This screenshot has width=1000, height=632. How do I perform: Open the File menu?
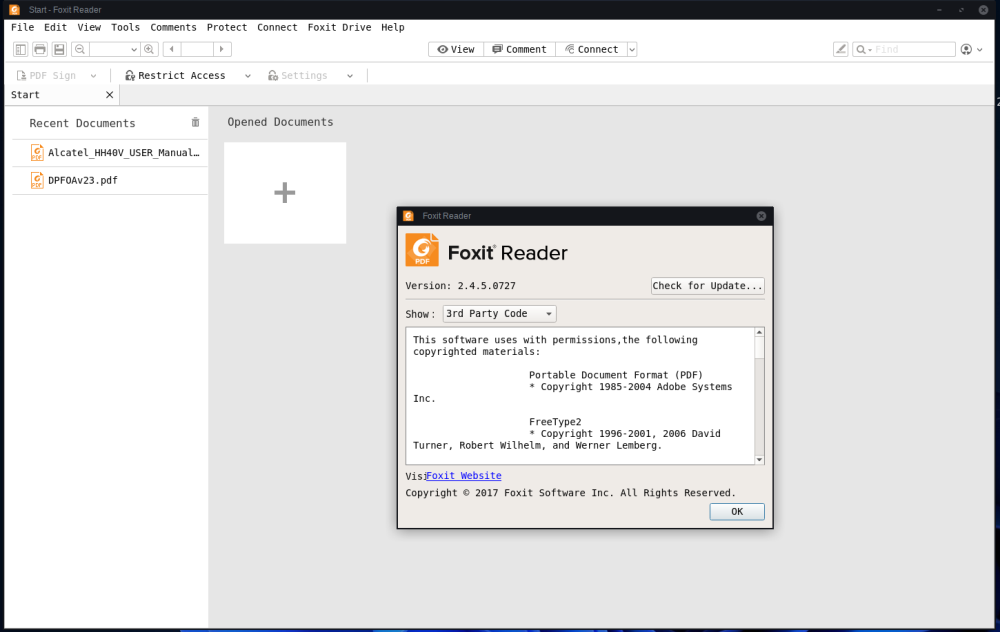[22, 27]
